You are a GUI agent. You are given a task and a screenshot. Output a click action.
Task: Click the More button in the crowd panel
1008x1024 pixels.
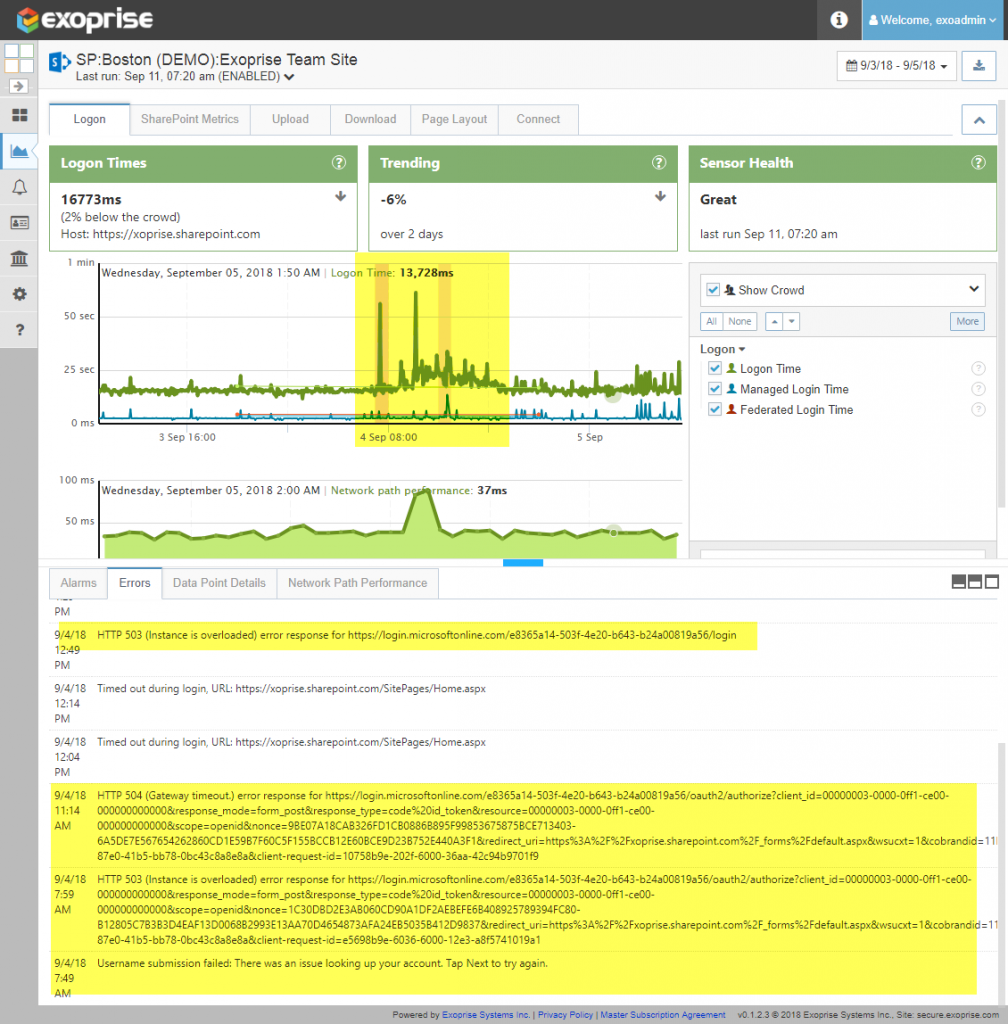tap(966, 320)
